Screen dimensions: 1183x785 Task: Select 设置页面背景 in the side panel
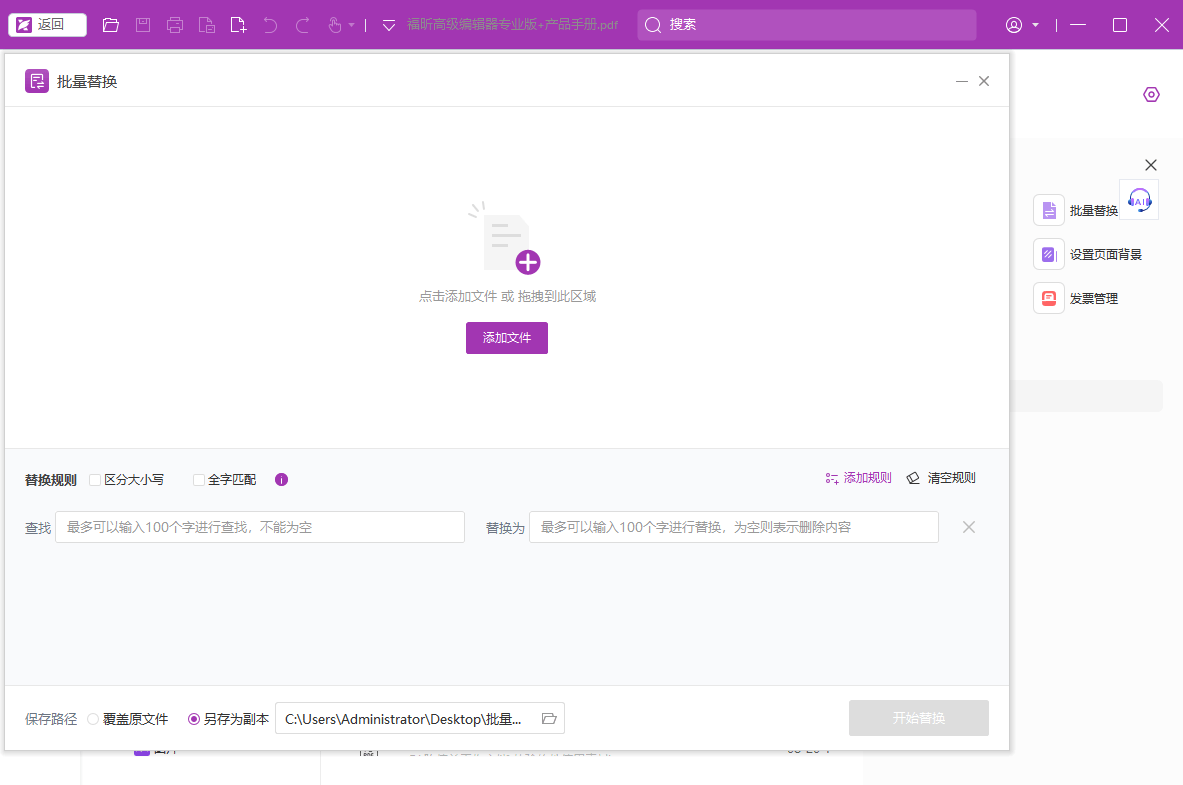pyautogui.click(x=1087, y=254)
